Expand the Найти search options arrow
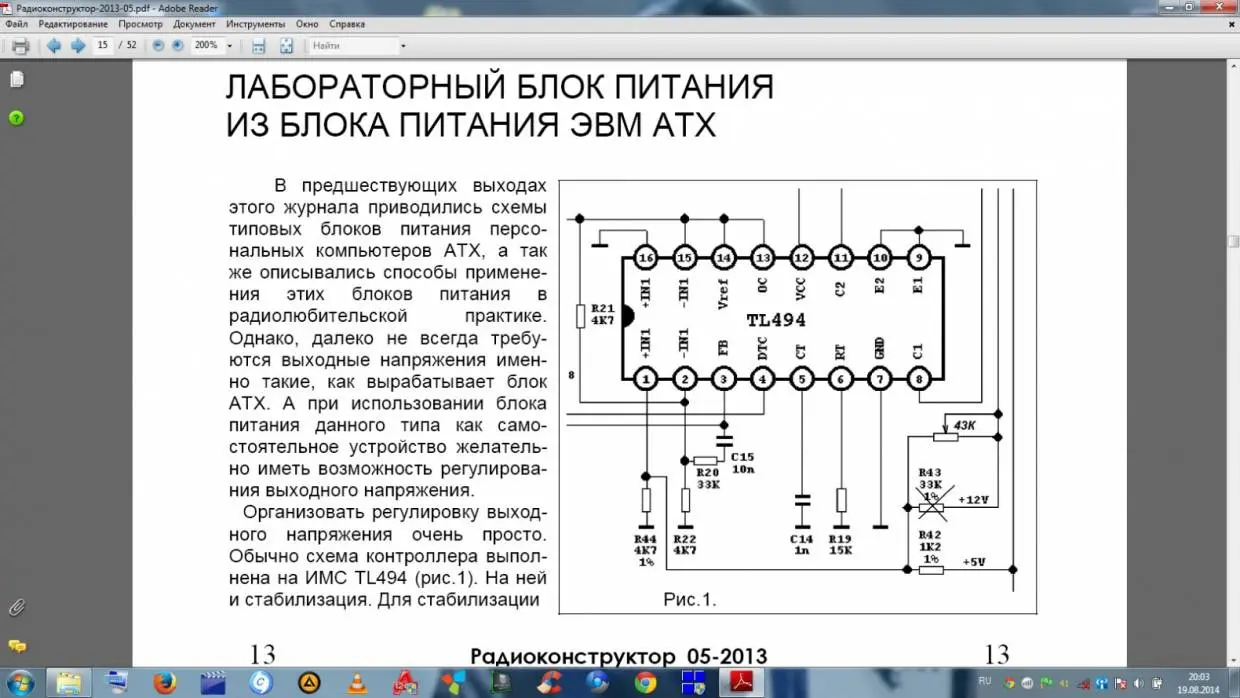Viewport: 1240px width, 698px height. (403, 46)
